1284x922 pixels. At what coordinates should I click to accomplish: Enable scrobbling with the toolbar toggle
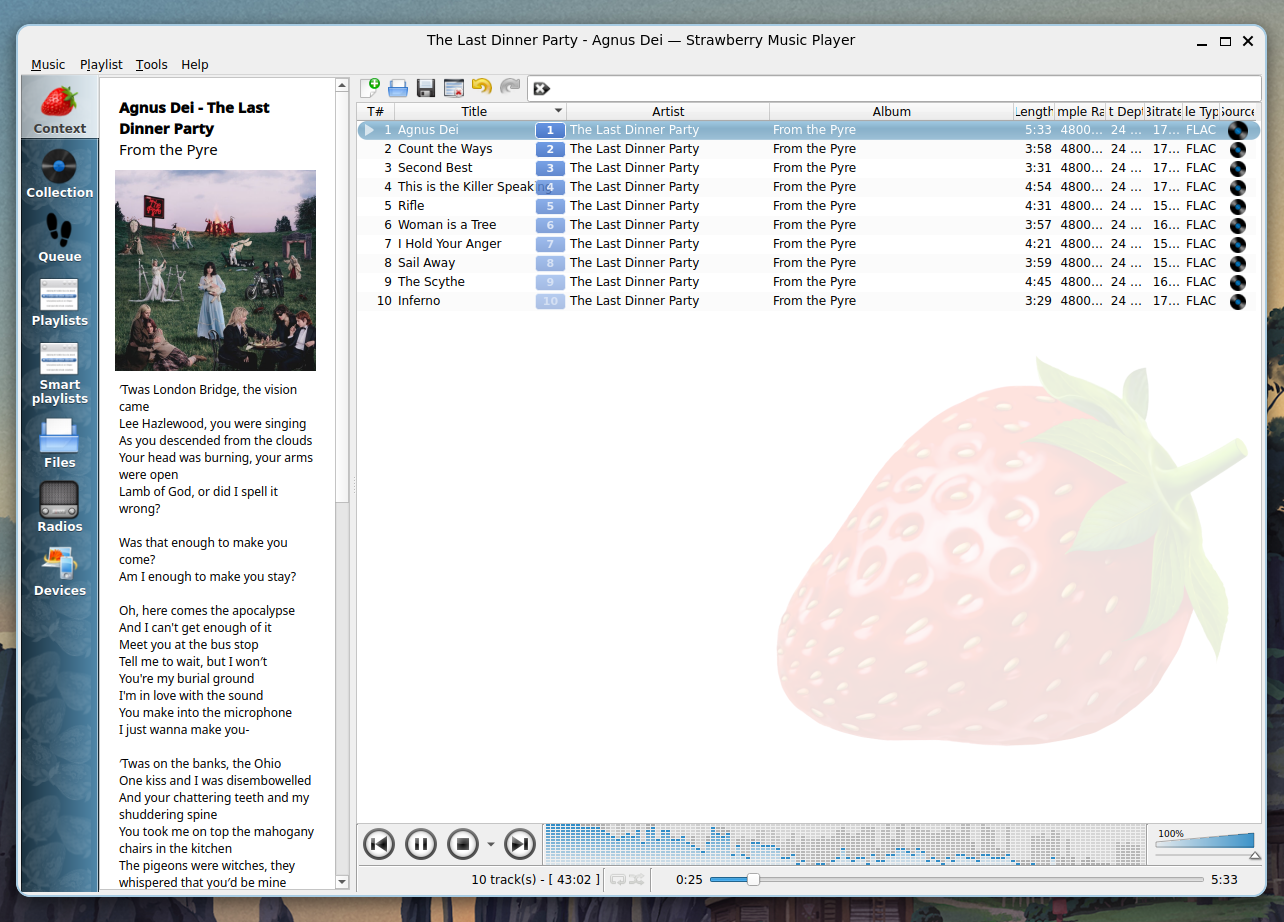pyautogui.click(x=541, y=88)
